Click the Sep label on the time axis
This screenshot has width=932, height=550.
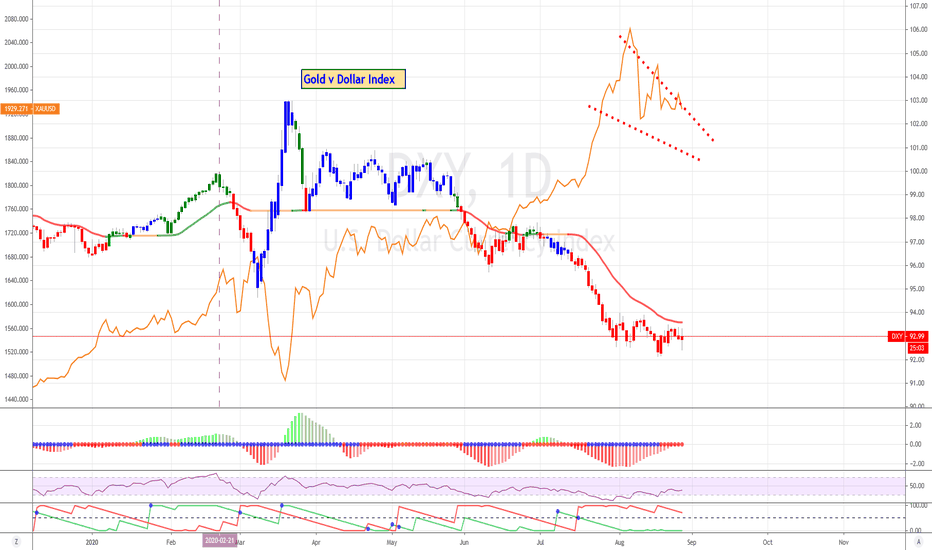tap(691, 542)
